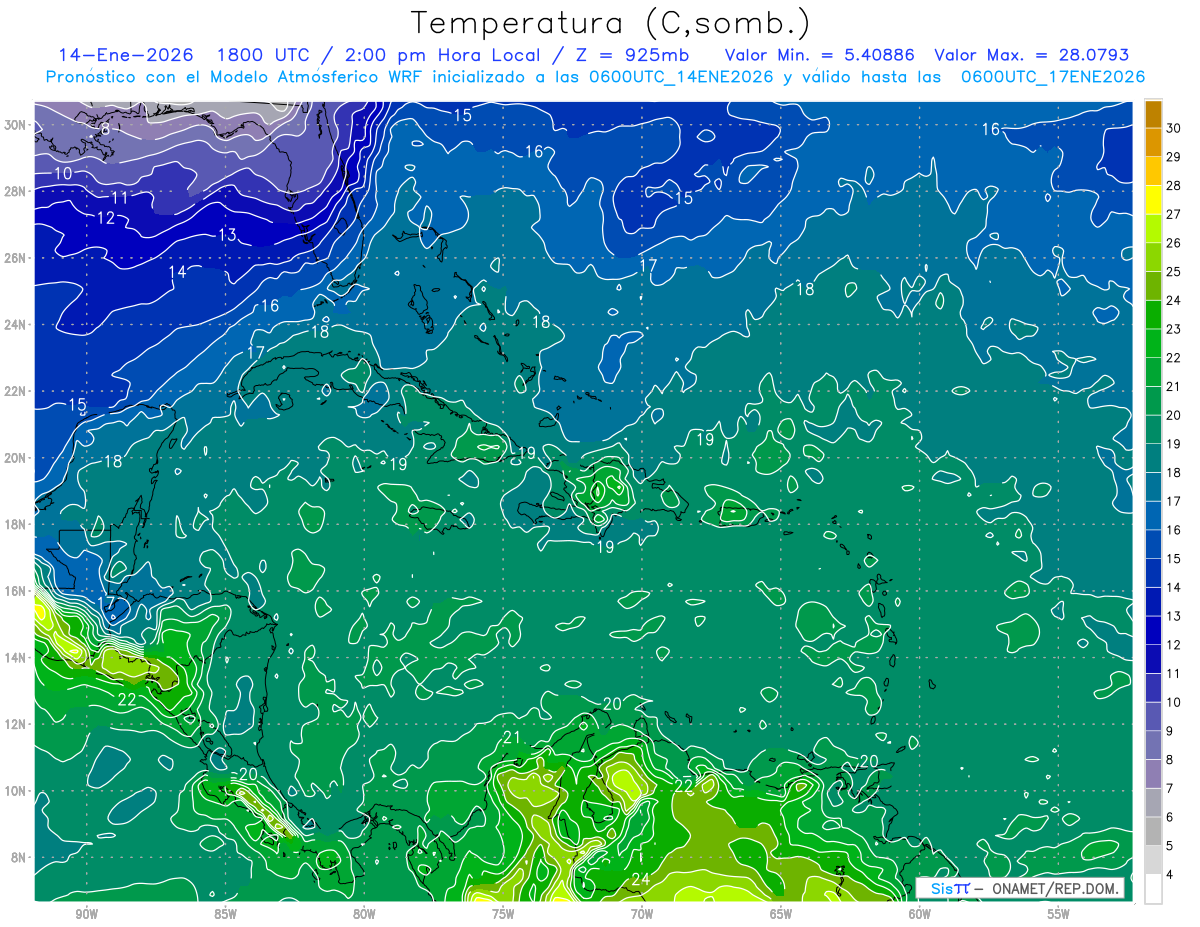Click legend scale label '9'
Viewport: 1200px width, 927px height.
(x=1170, y=731)
